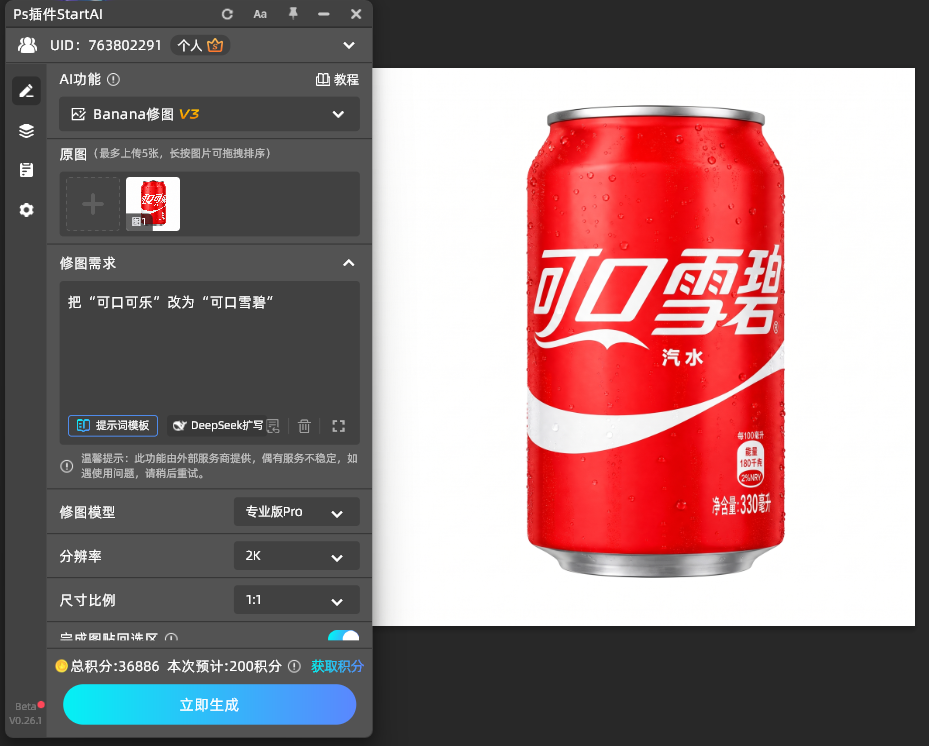Click the UID: 763802291 text

105,45
